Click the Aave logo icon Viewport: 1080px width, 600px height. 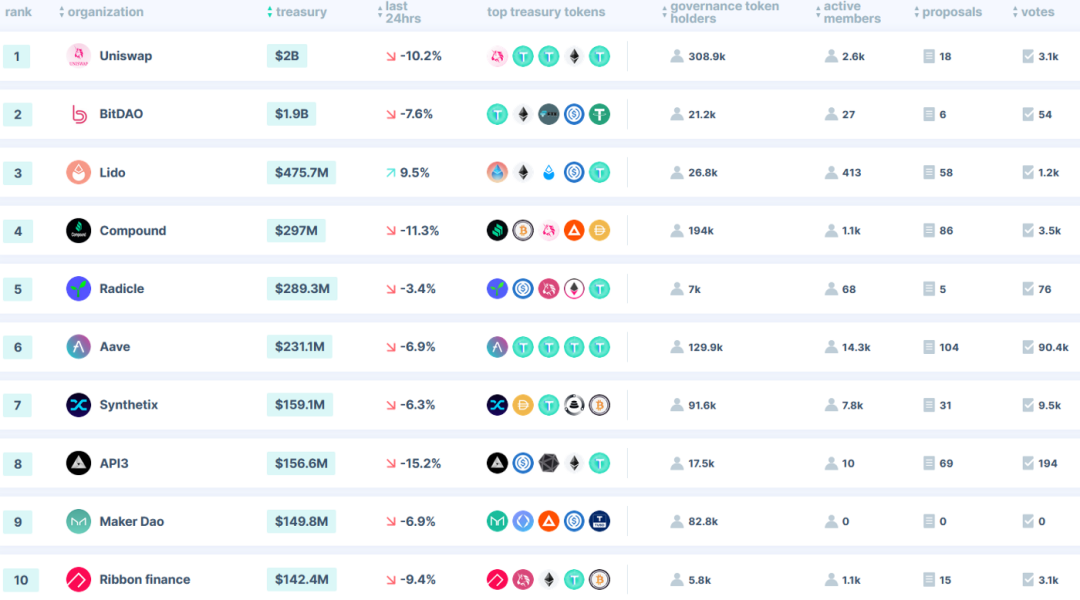coord(78,347)
